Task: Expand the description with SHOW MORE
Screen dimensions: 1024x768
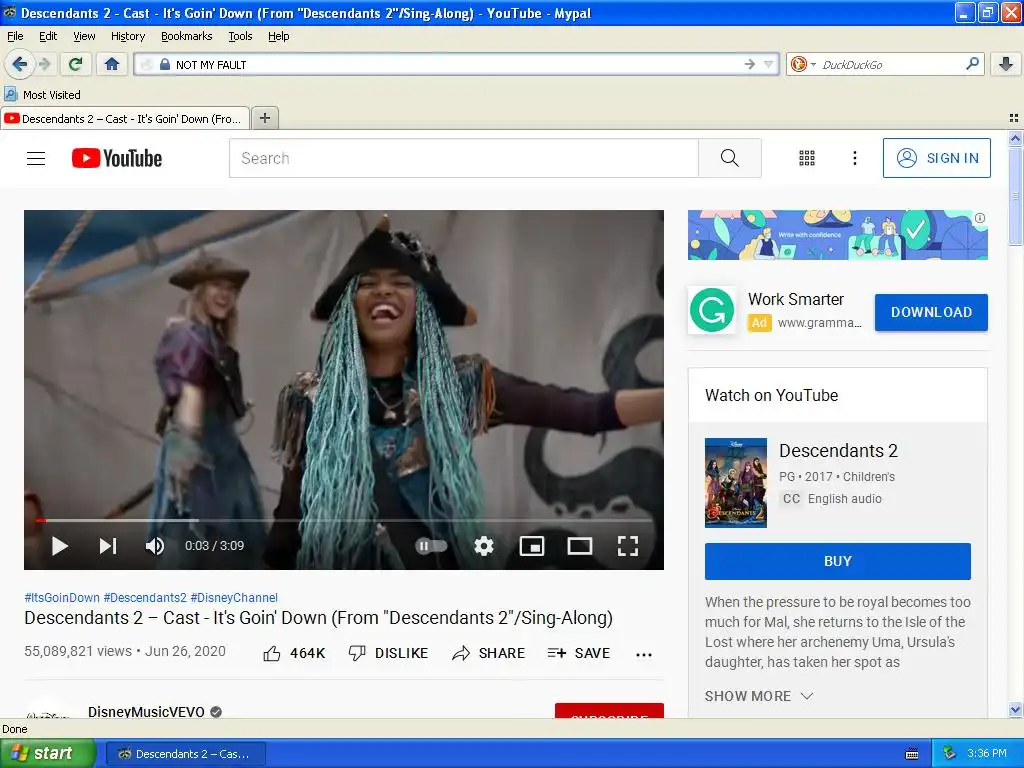Action: point(759,696)
